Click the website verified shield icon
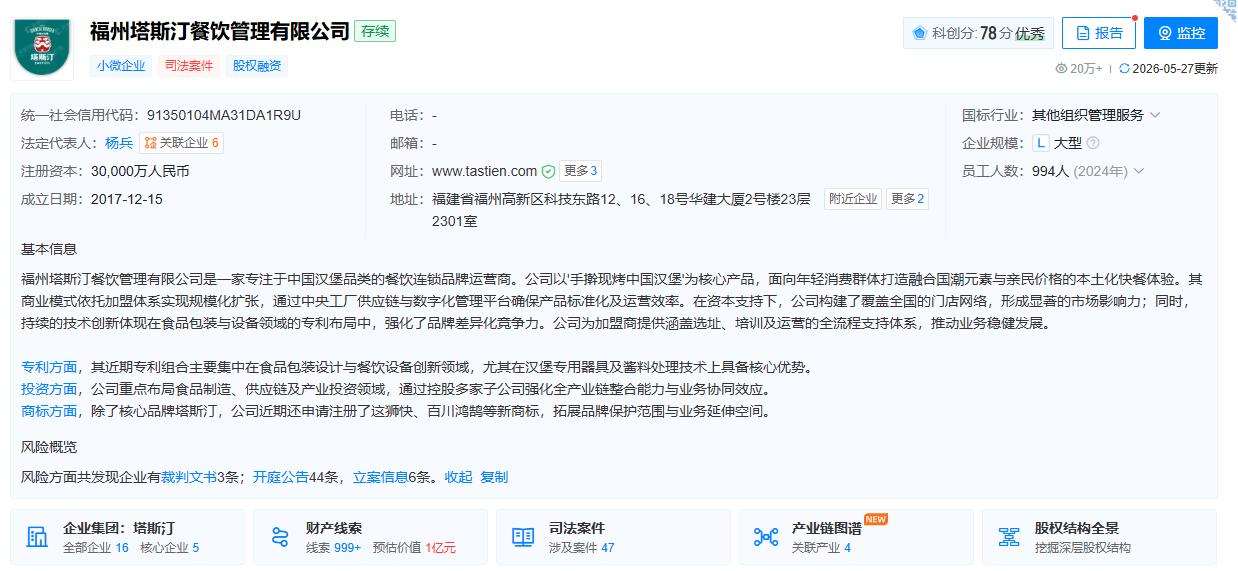1238x571 pixels. point(548,171)
